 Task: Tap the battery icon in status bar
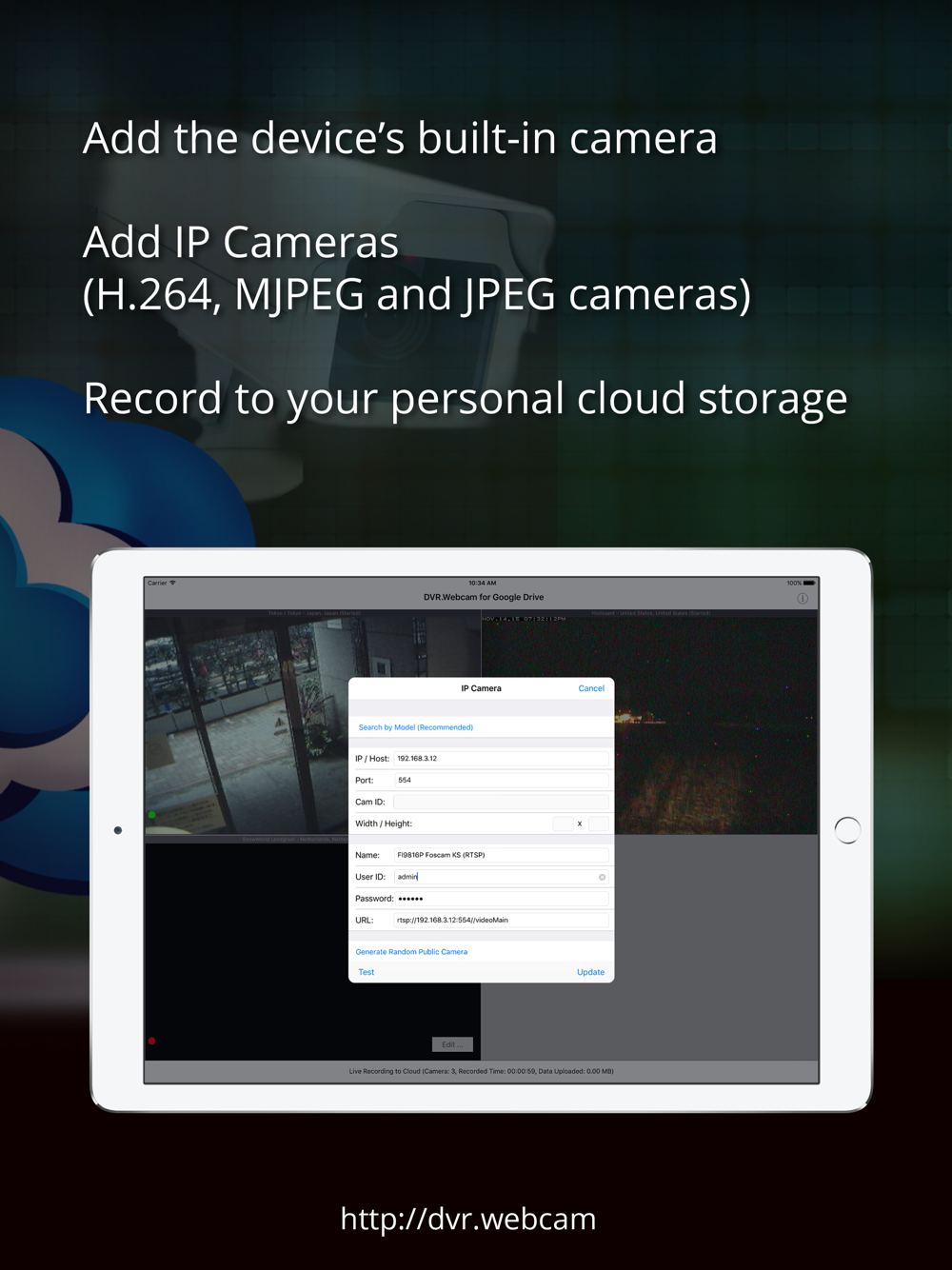[808, 583]
